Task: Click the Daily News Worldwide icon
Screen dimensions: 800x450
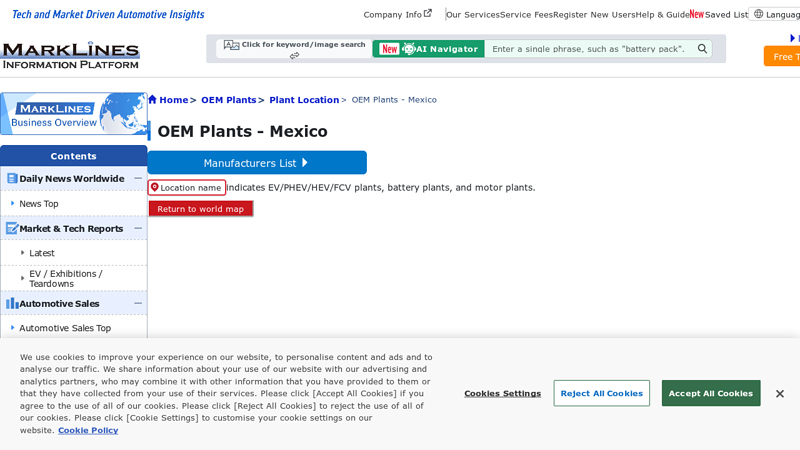Action: click(x=12, y=179)
